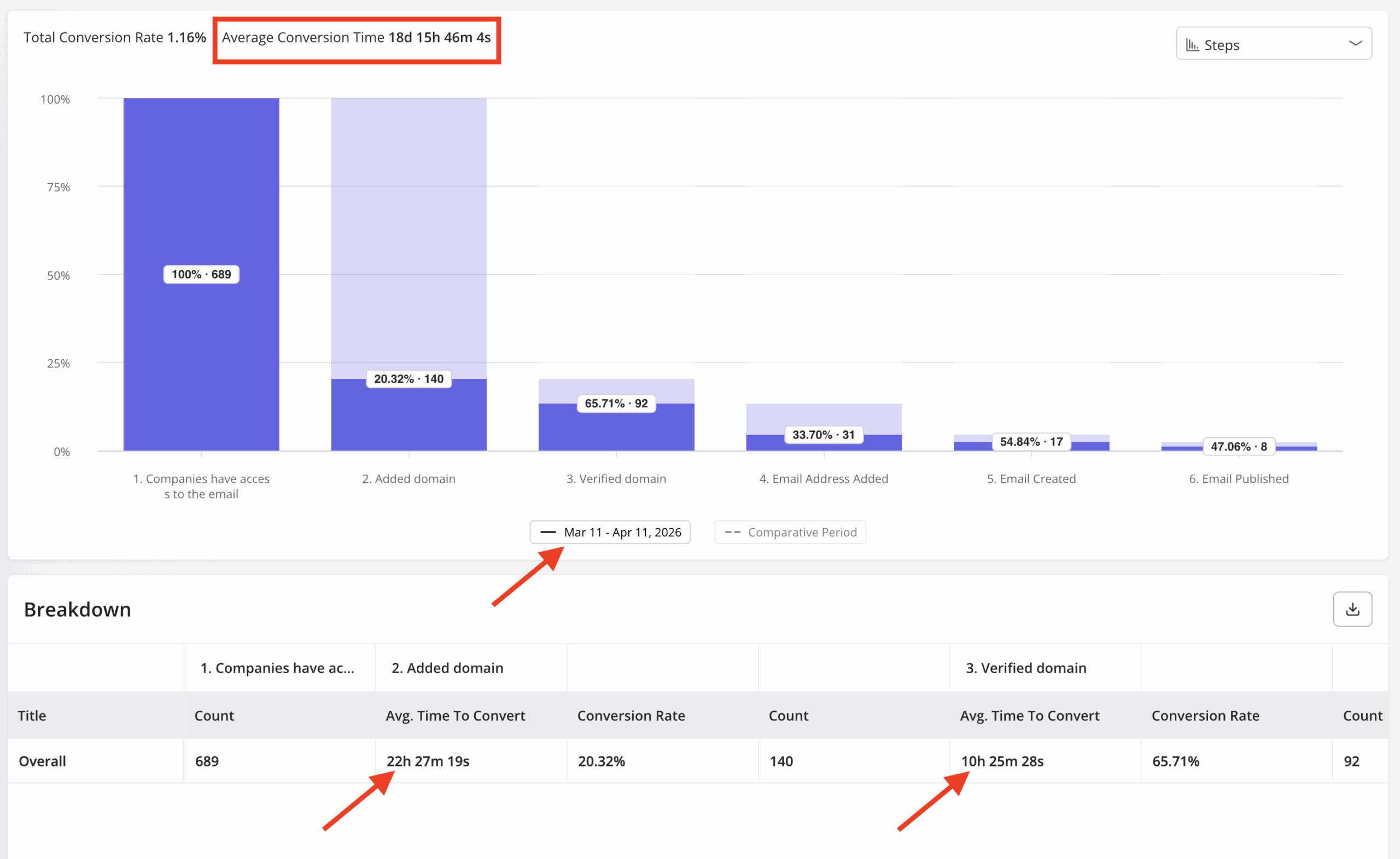The width and height of the screenshot is (1400, 859).
Task: Toggle the Comparative Period legend series
Action: [790, 532]
